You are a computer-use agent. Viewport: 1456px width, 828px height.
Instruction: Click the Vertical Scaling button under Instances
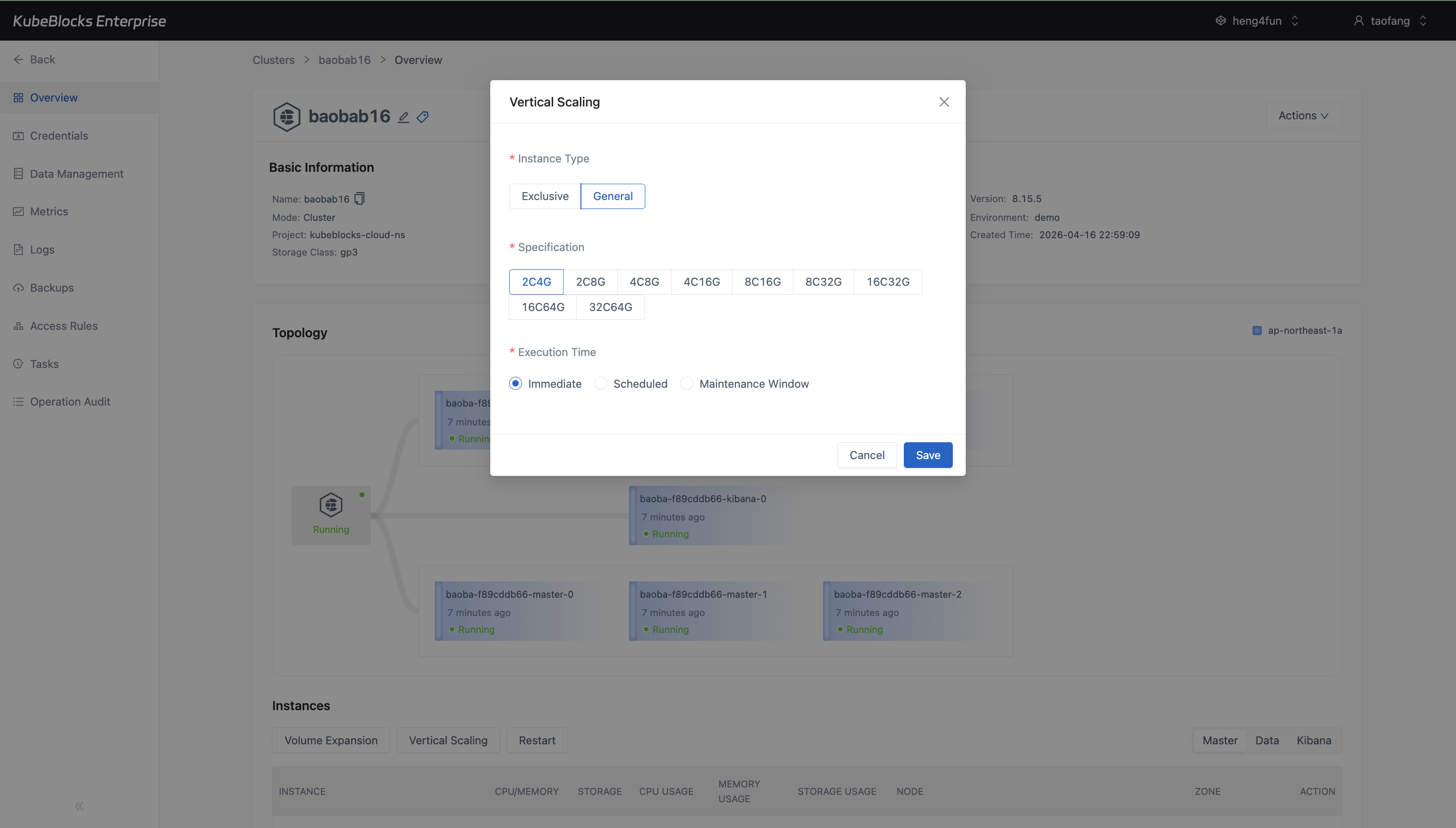click(448, 740)
